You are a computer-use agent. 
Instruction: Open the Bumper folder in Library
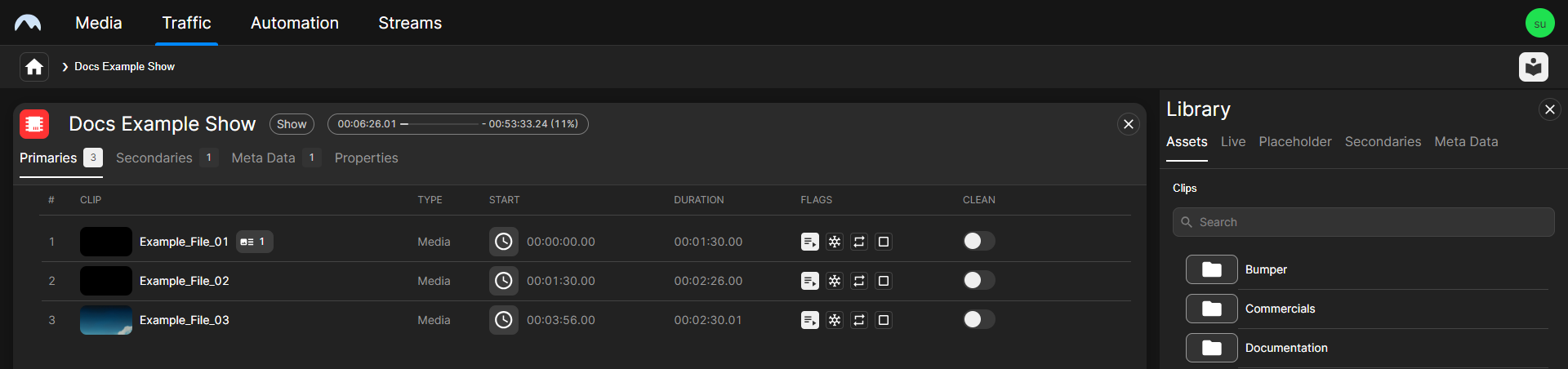click(1212, 269)
